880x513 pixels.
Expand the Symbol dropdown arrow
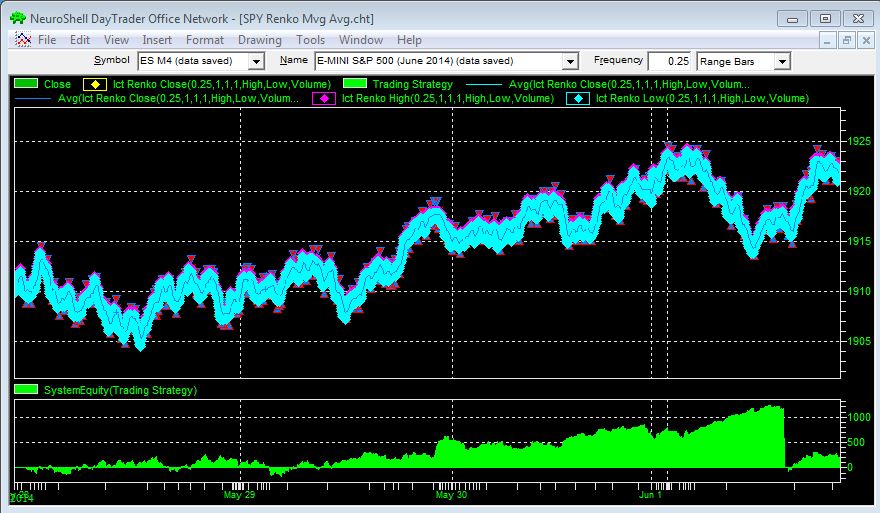[256, 61]
